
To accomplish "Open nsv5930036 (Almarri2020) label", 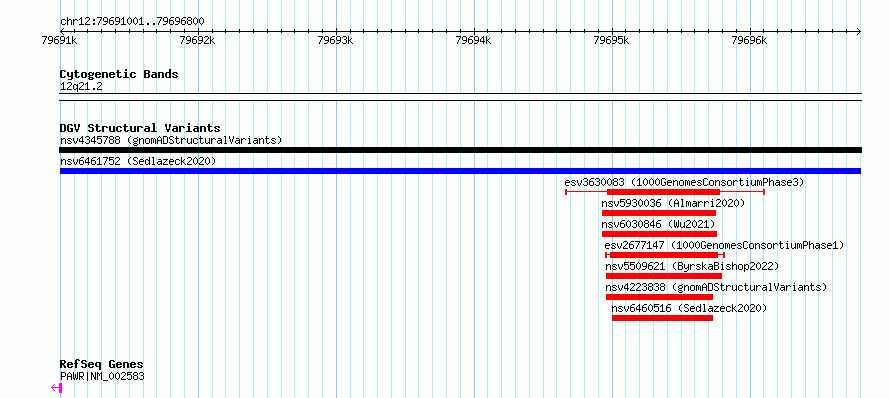I will 673,203.
